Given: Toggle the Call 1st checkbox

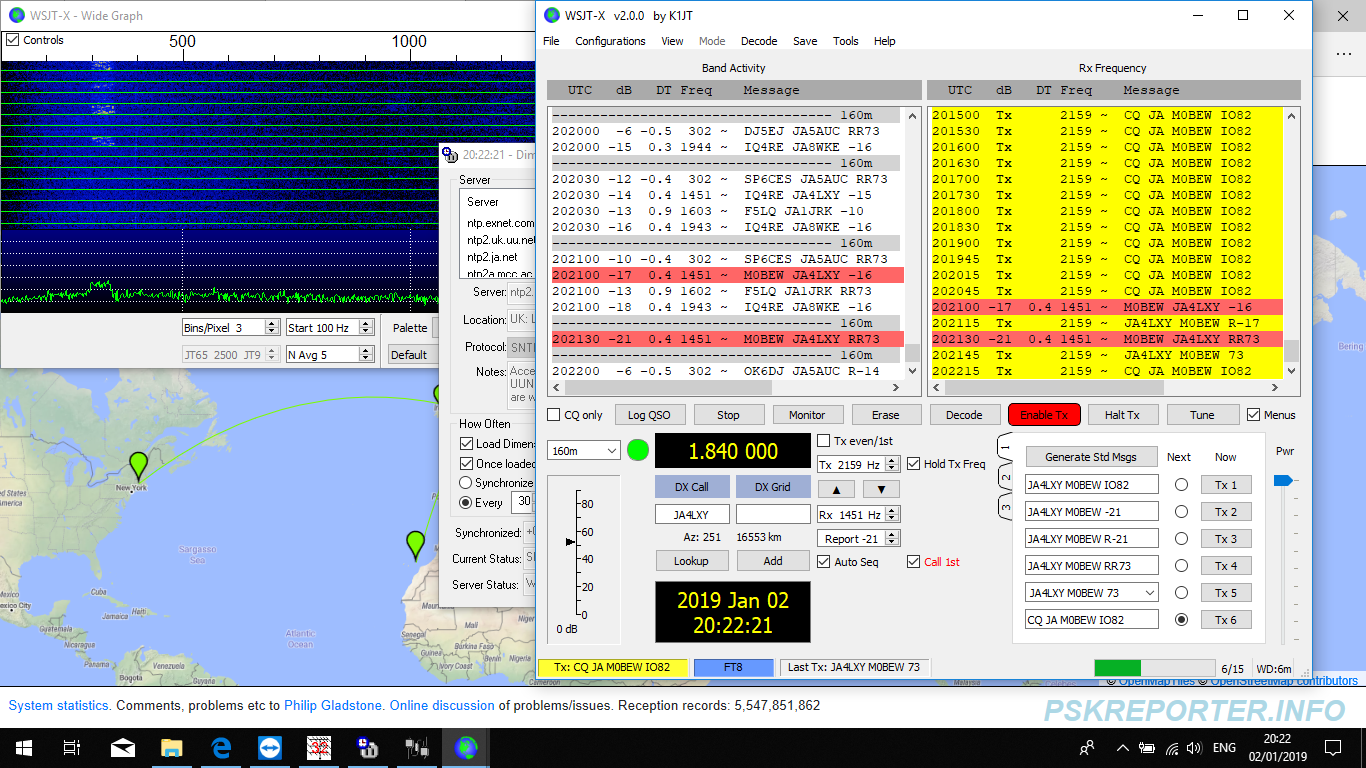Looking at the screenshot, I should click(x=913, y=562).
